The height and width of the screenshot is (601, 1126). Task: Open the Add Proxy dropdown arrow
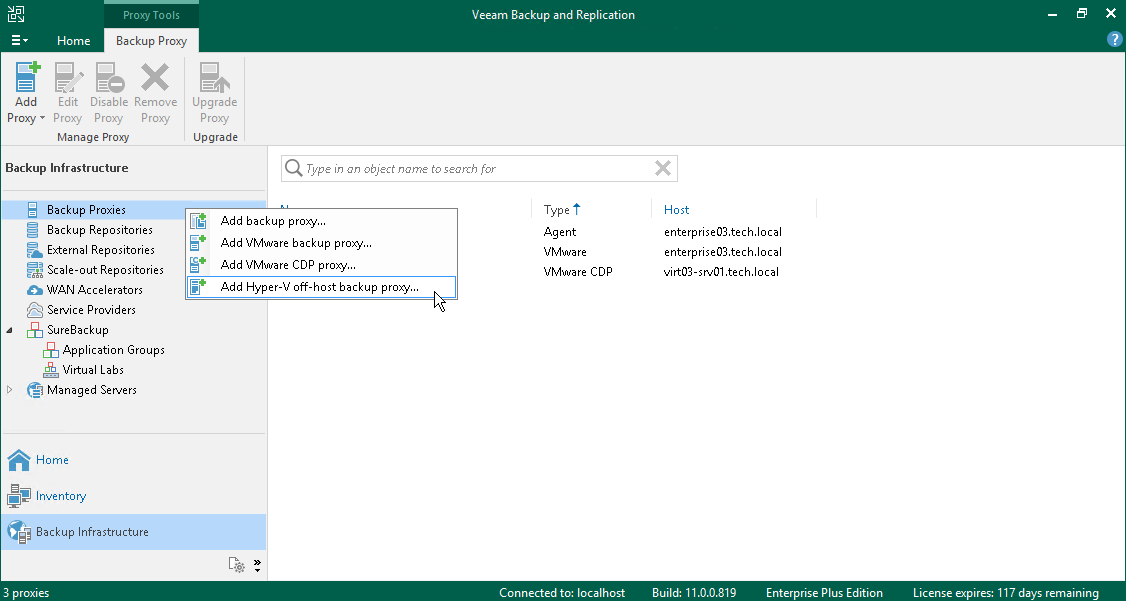42,118
